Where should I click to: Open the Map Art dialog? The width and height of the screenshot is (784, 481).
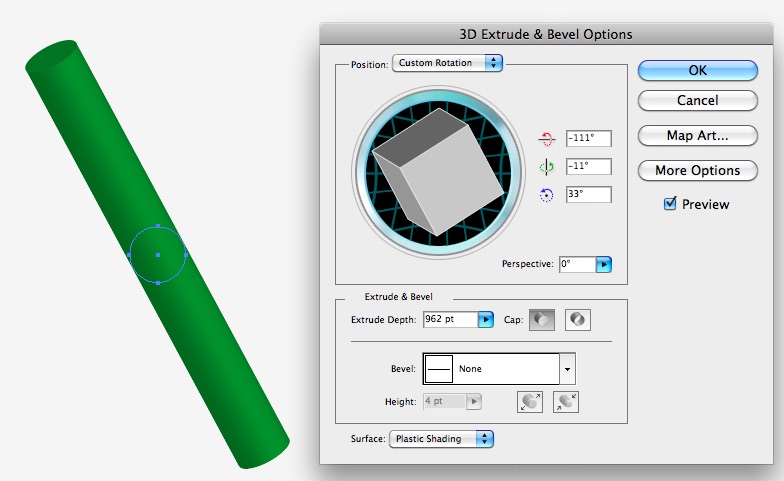pyautogui.click(x=698, y=135)
